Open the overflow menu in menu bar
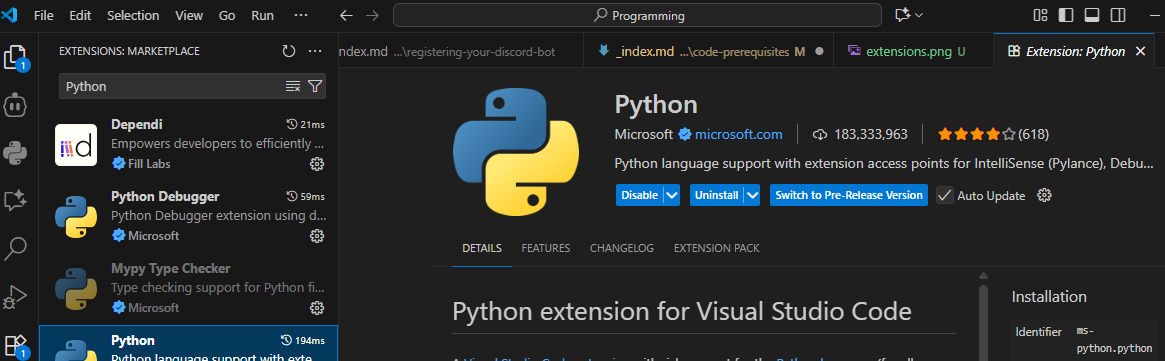 click(301, 15)
